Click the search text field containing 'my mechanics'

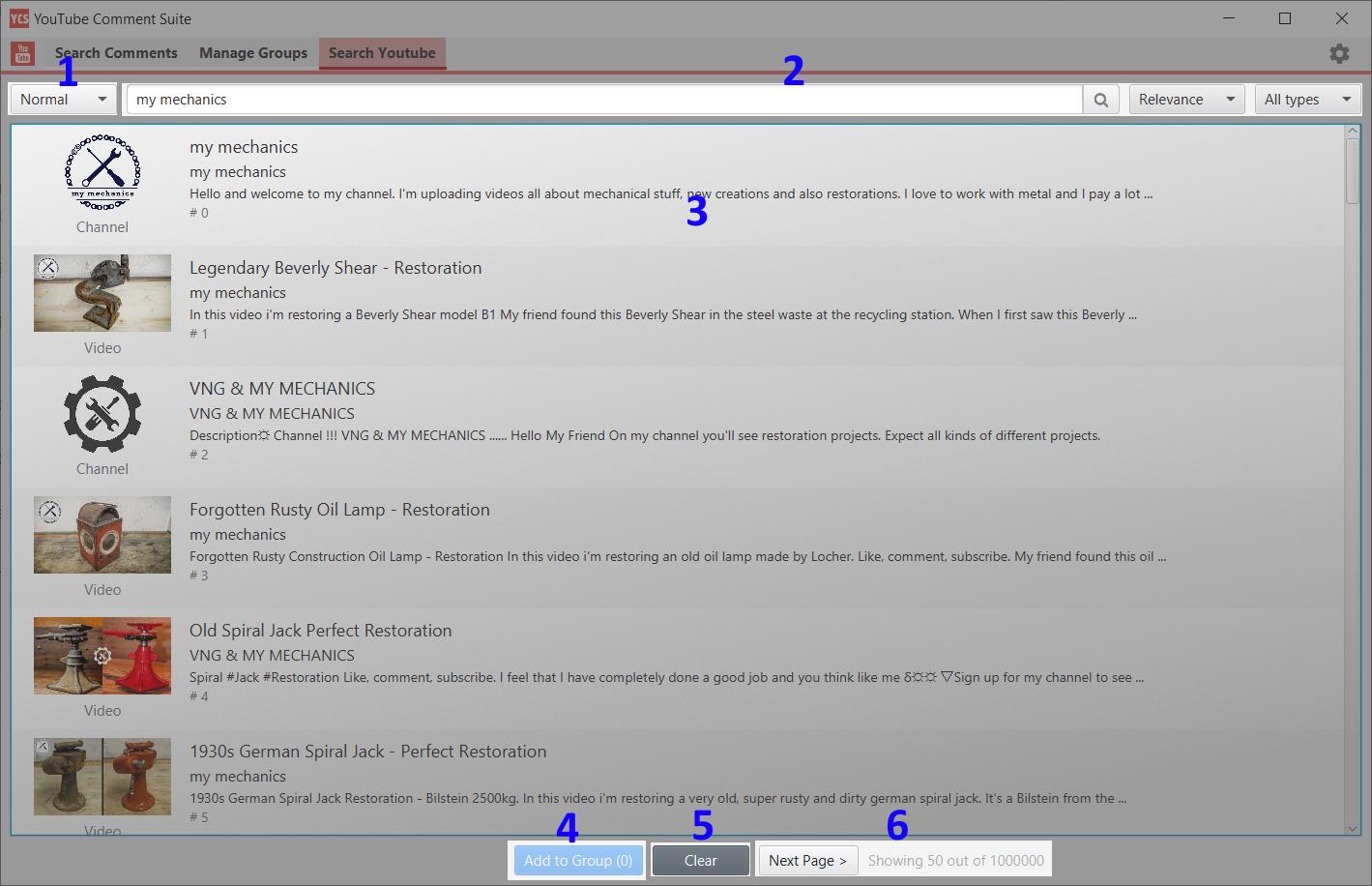604,100
